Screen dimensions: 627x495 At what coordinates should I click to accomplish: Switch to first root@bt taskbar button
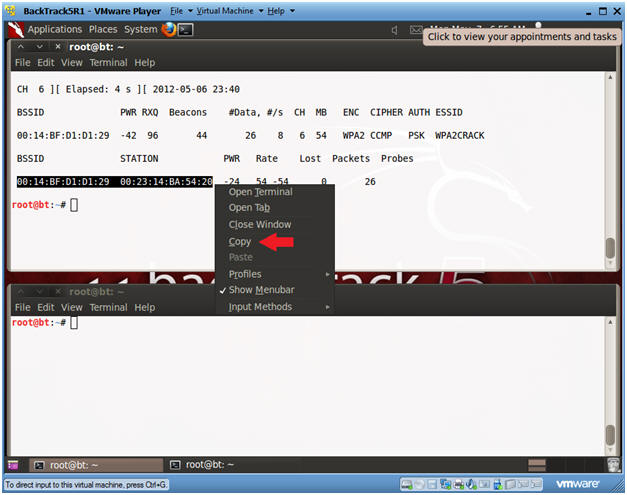pos(96,465)
